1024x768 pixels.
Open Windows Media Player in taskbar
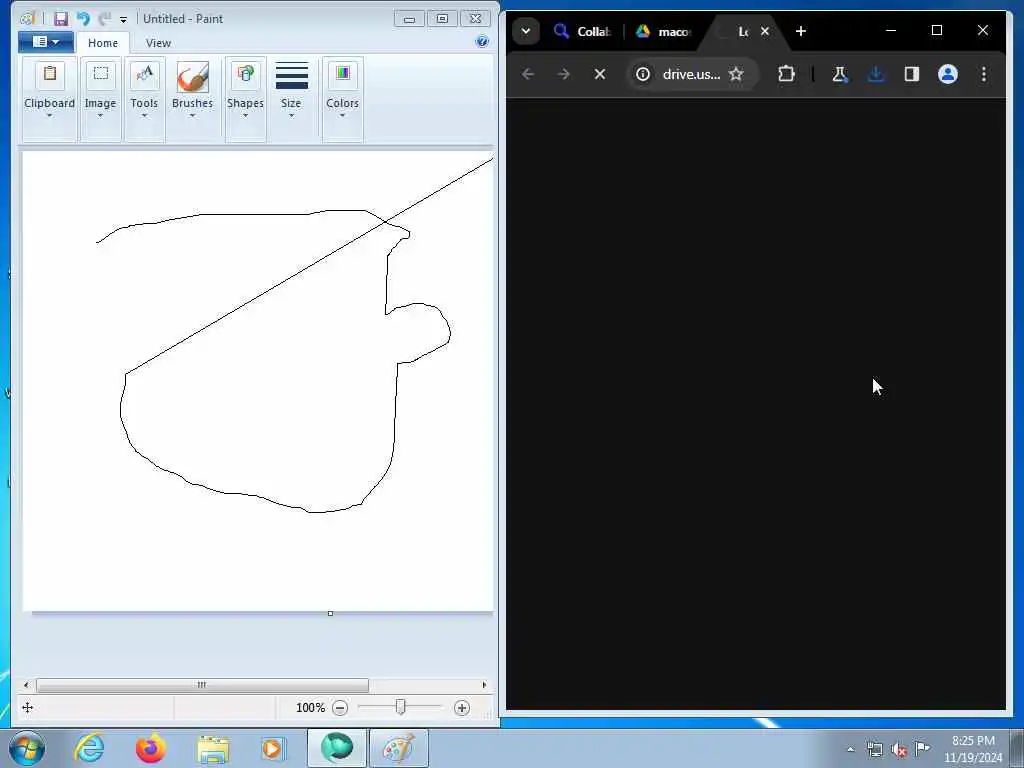pos(272,749)
